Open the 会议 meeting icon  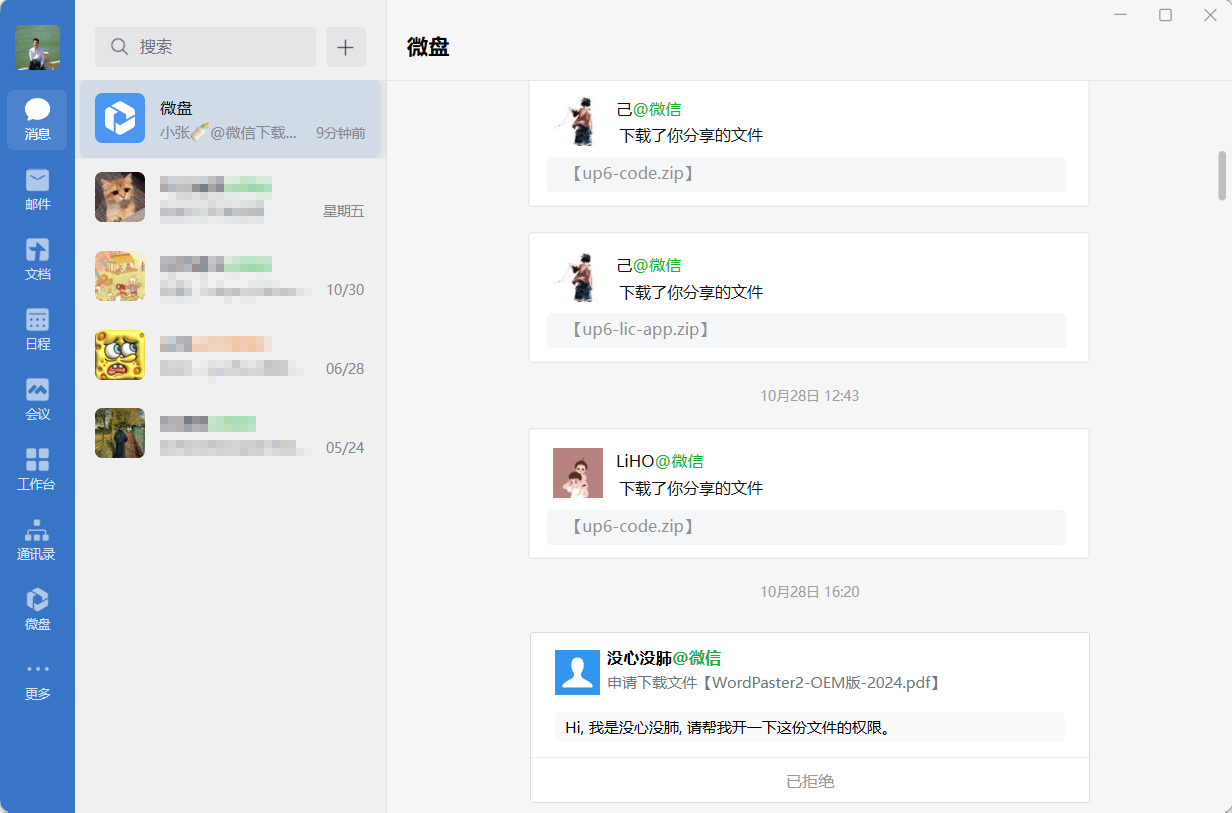click(37, 399)
